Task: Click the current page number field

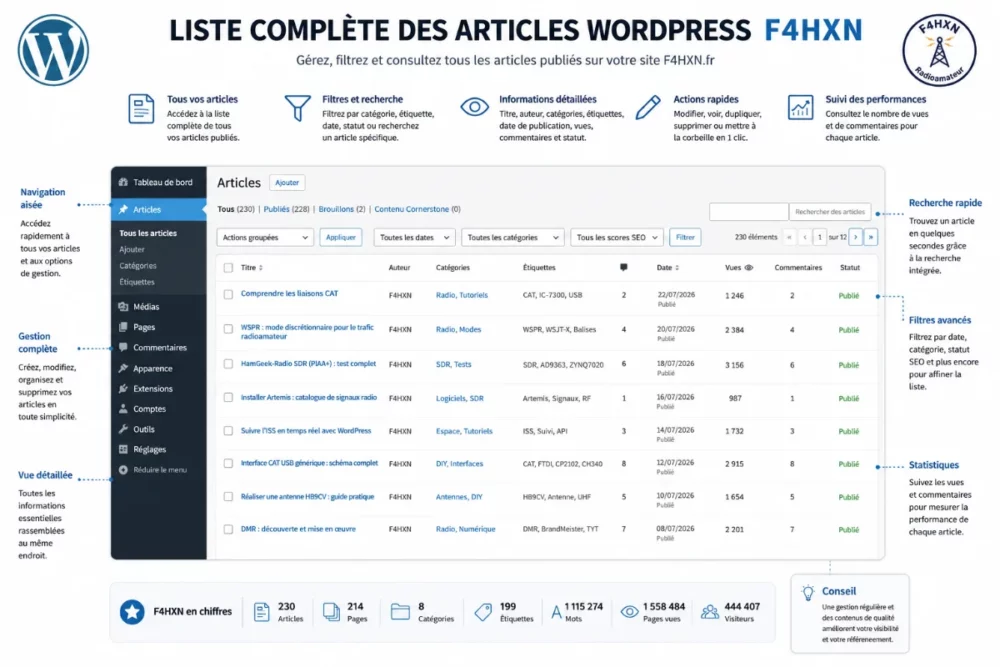Action: coord(820,237)
